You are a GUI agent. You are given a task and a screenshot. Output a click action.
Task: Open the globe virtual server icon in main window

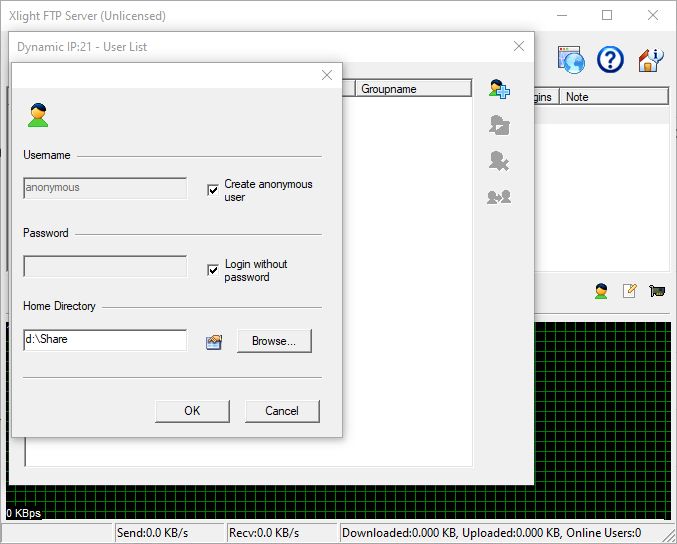point(571,60)
